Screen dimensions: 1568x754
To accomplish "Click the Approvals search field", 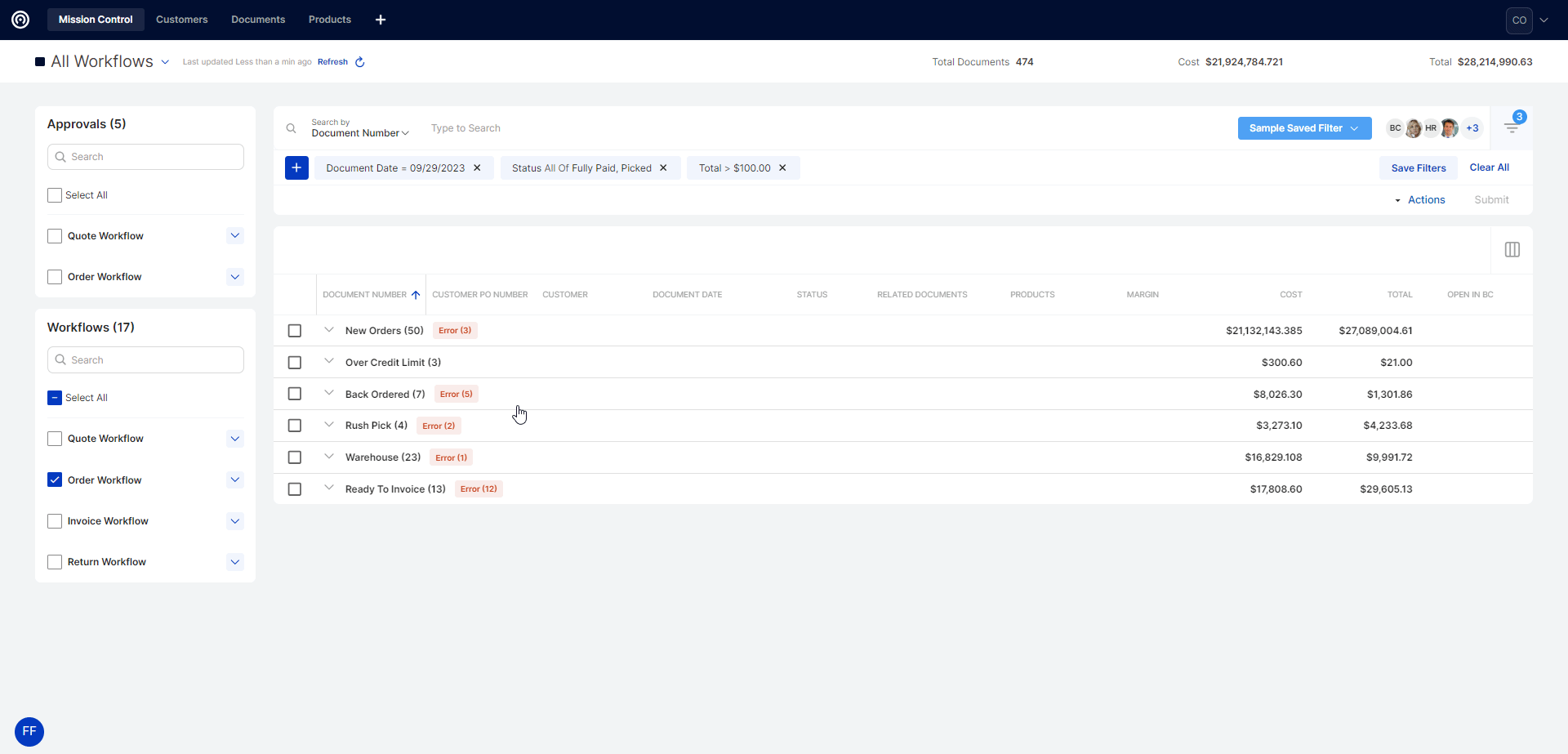I will pyautogui.click(x=145, y=157).
